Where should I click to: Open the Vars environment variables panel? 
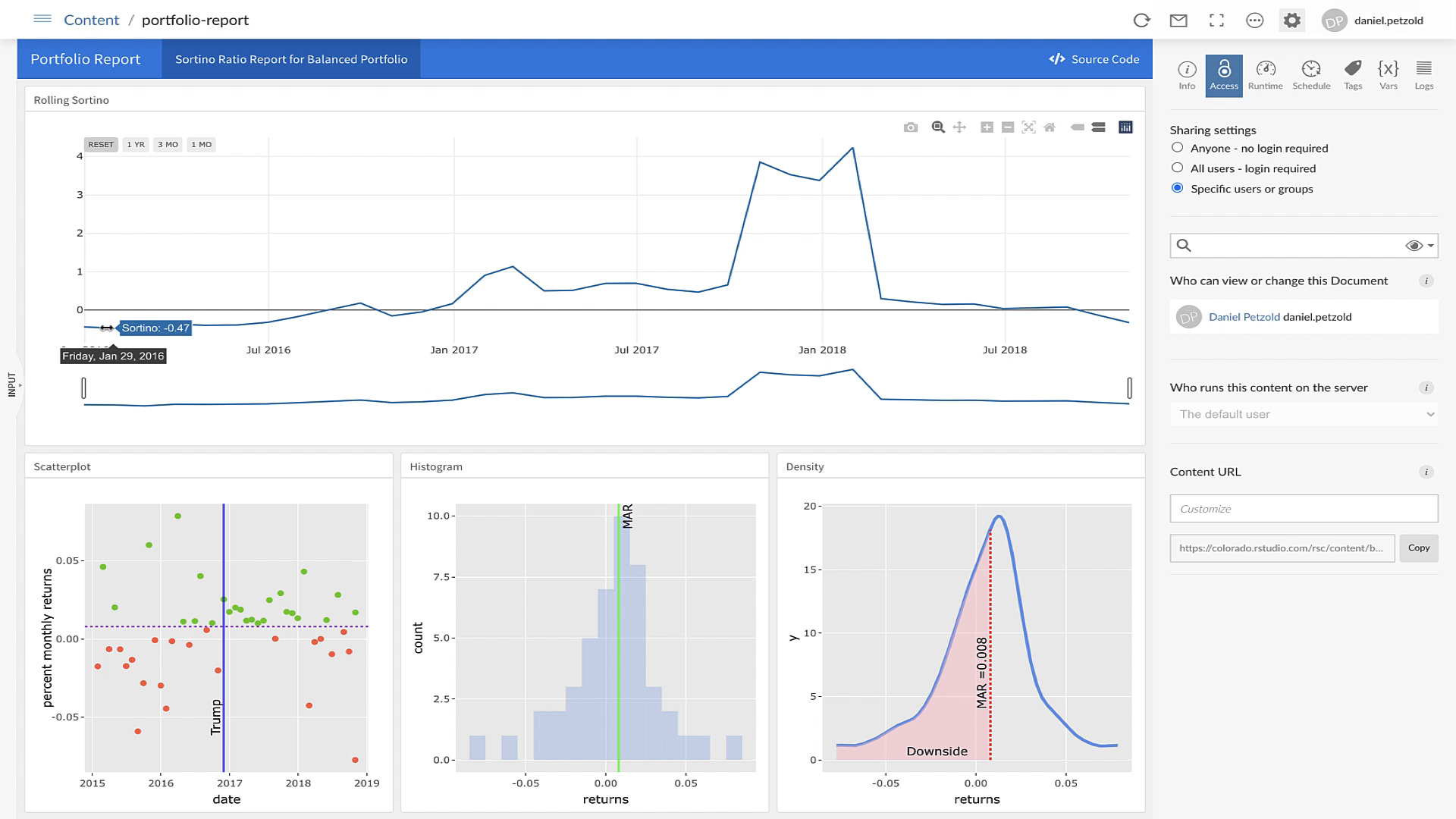[x=1388, y=75]
